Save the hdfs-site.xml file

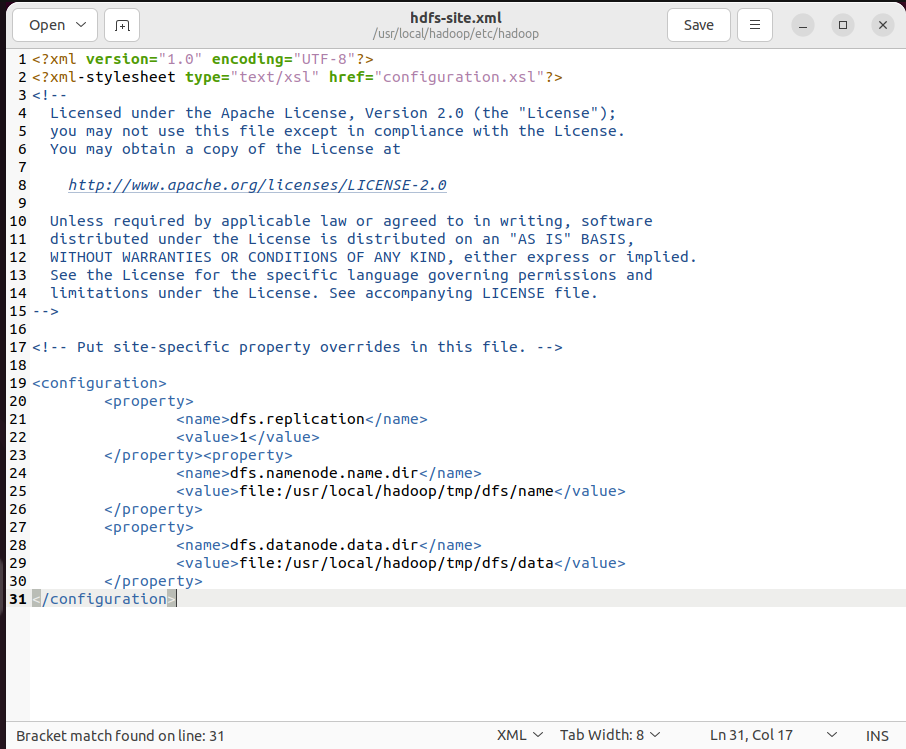pyautogui.click(x=699, y=25)
